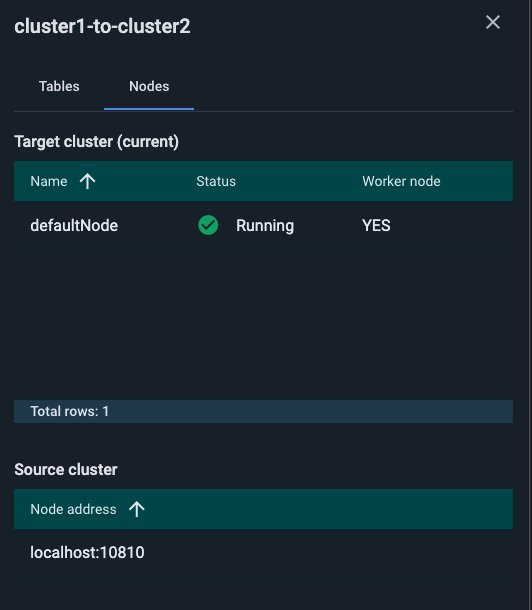Close the cluster1-to-cluster2 panel
This screenshot has height=610, width=532.
493,23
